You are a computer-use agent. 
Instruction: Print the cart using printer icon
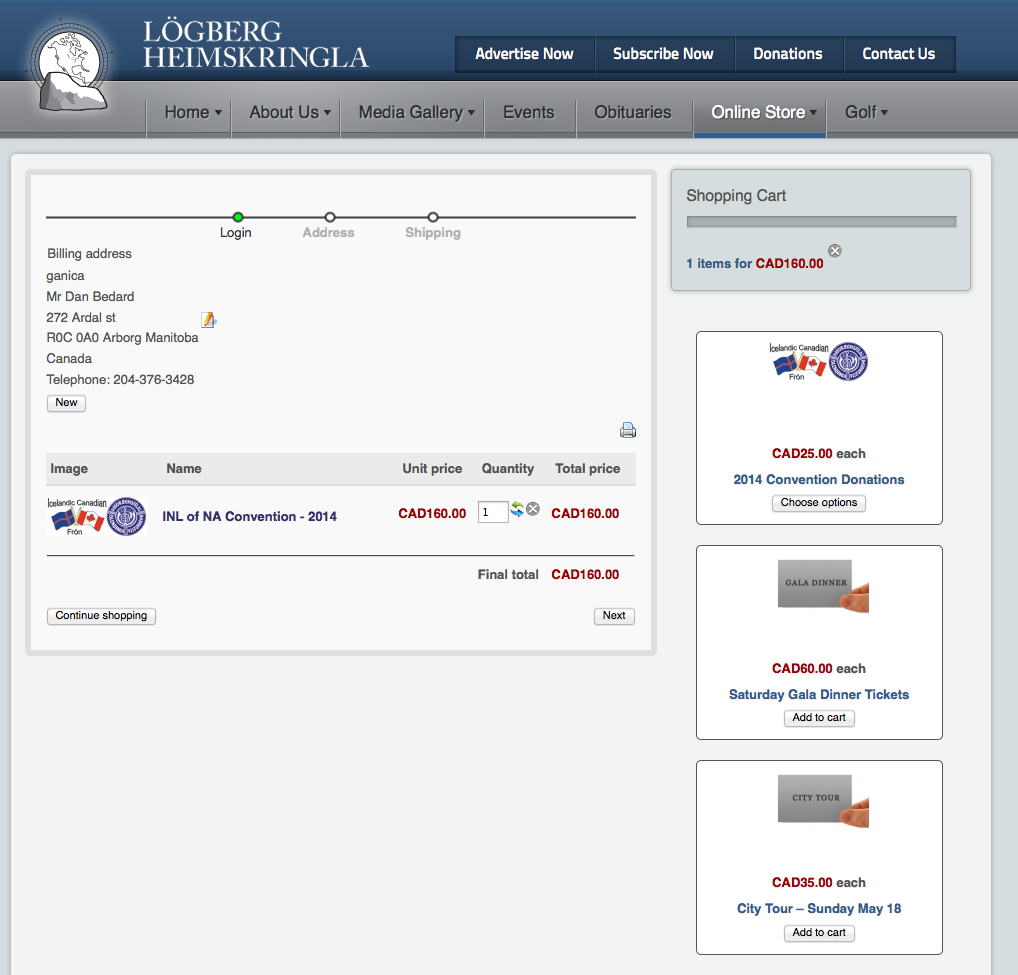[628, 430]
